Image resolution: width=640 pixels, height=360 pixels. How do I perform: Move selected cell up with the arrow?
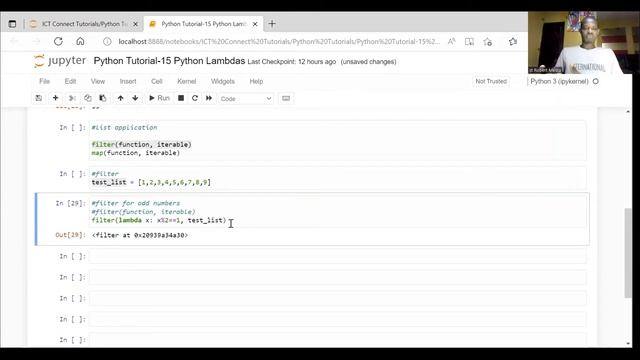pos(120,98)
